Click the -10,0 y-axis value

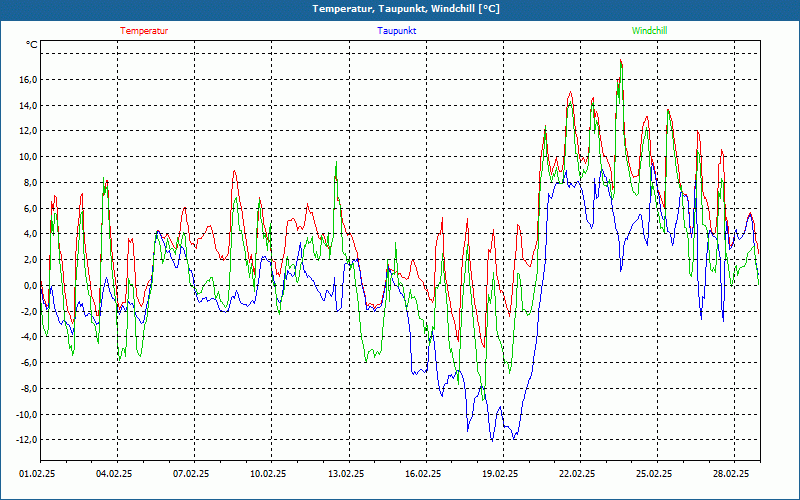click(27, 414)
